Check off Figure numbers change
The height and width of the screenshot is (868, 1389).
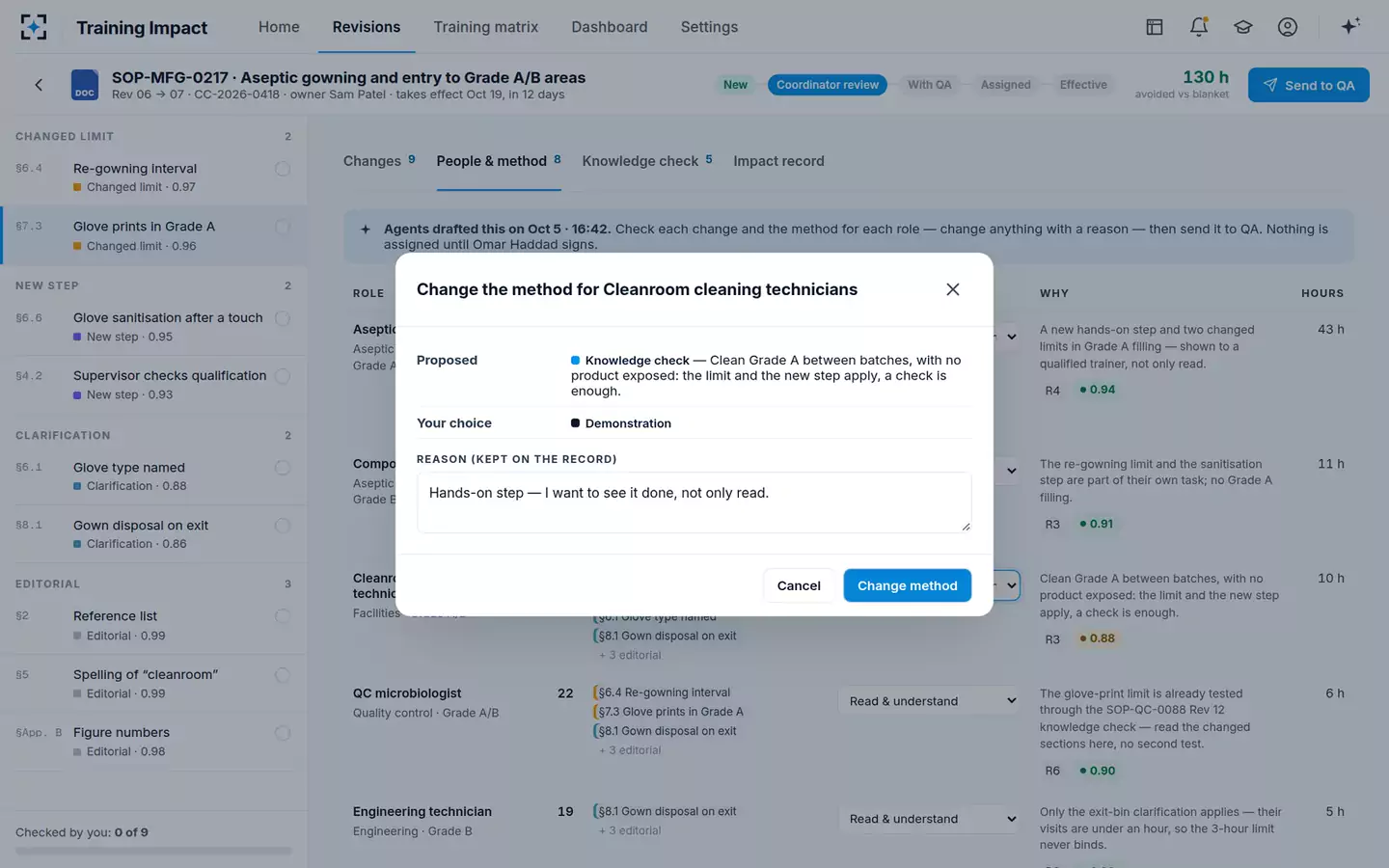pos(283,733)
